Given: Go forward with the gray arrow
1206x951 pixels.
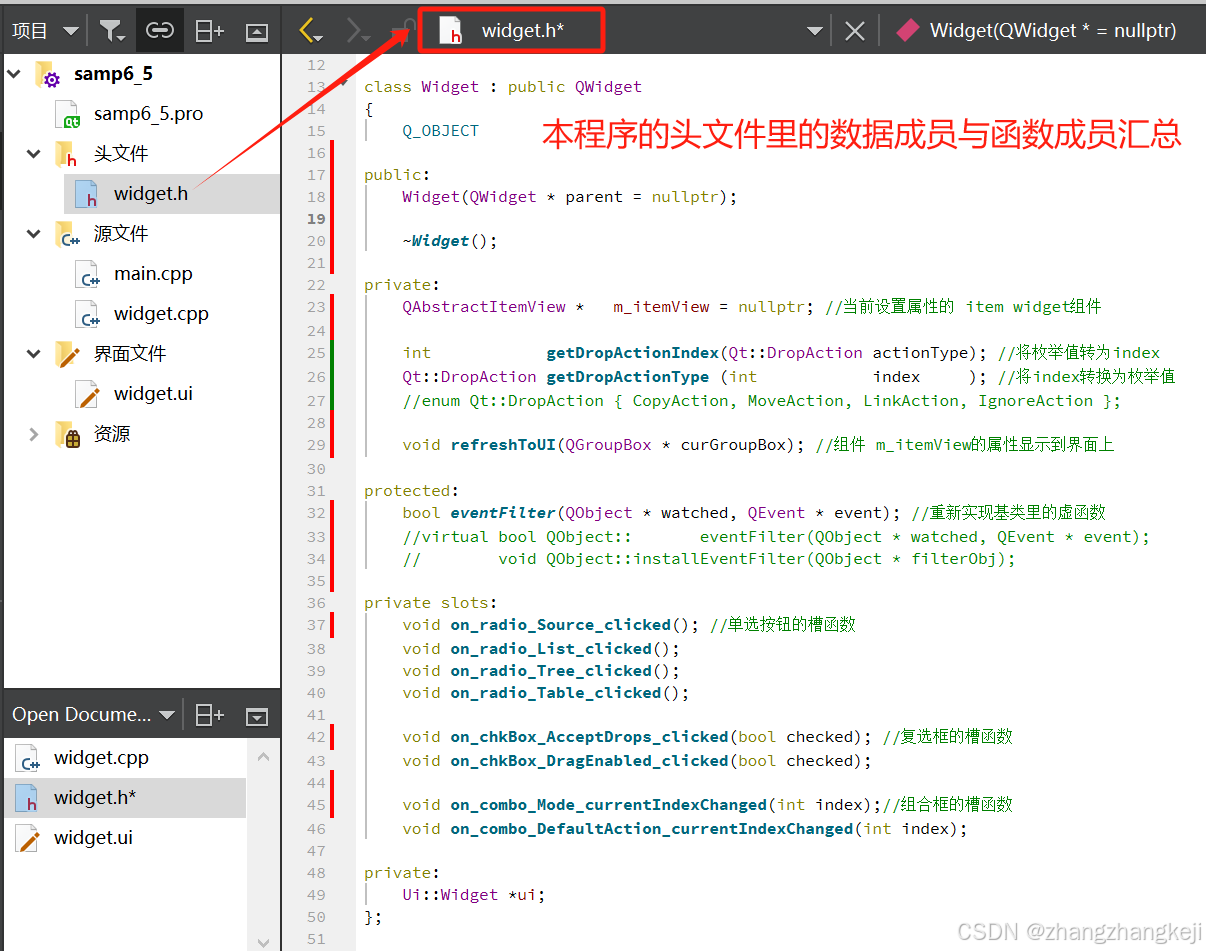Looking at the screenshot, I should [357, 31].
